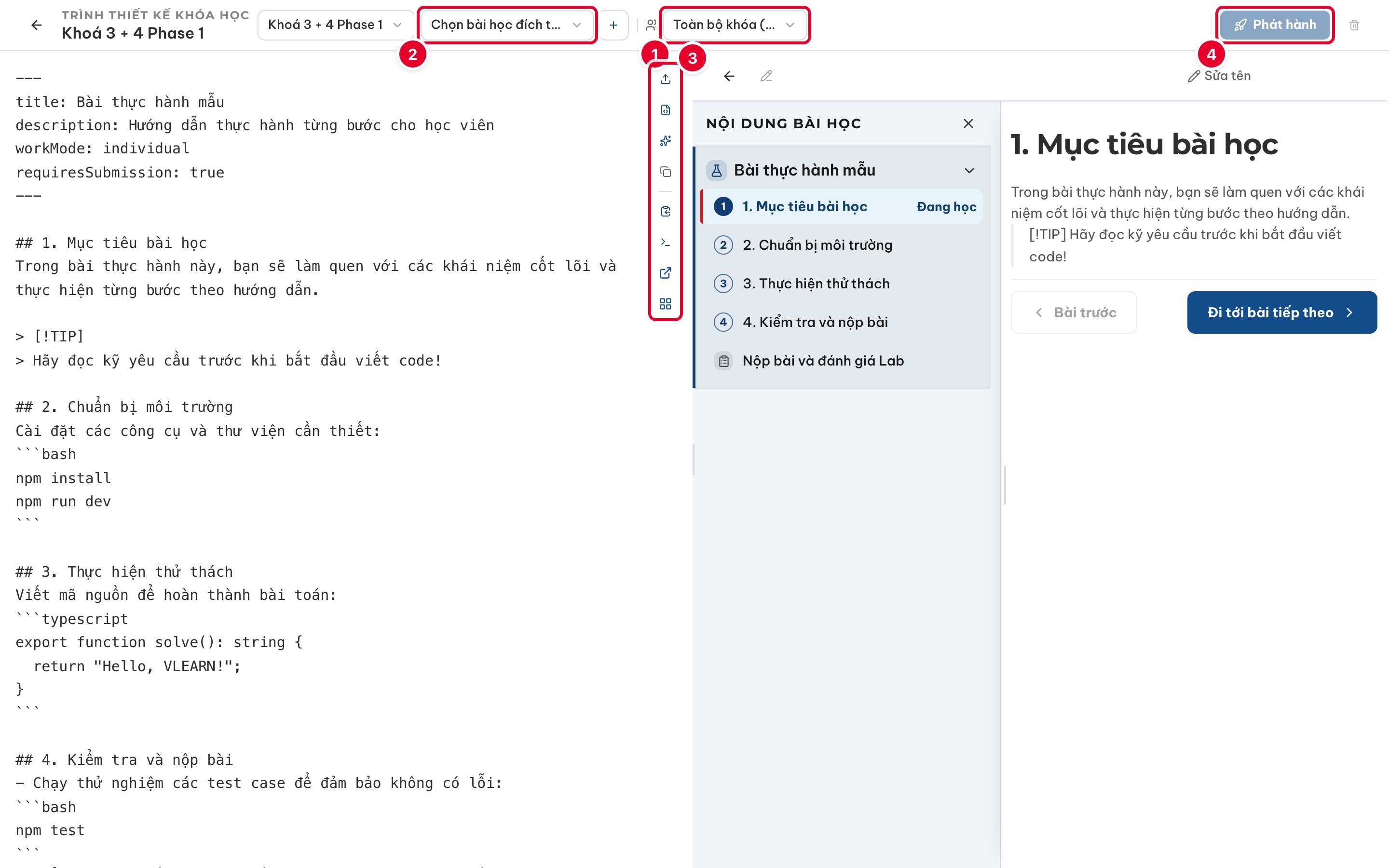Click the users icon before audience dropdown

pyautogui.click(x=651, y=25)
